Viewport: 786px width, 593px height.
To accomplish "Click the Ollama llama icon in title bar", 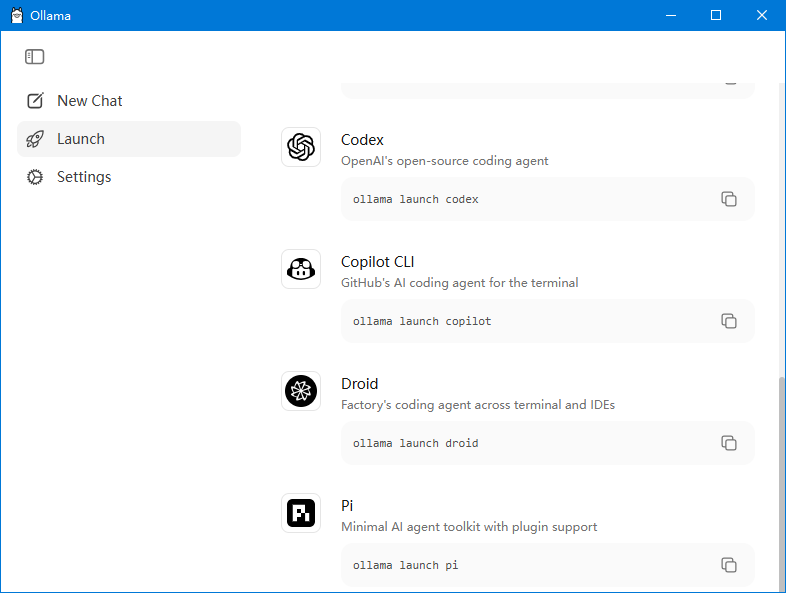I will (17, 16).
